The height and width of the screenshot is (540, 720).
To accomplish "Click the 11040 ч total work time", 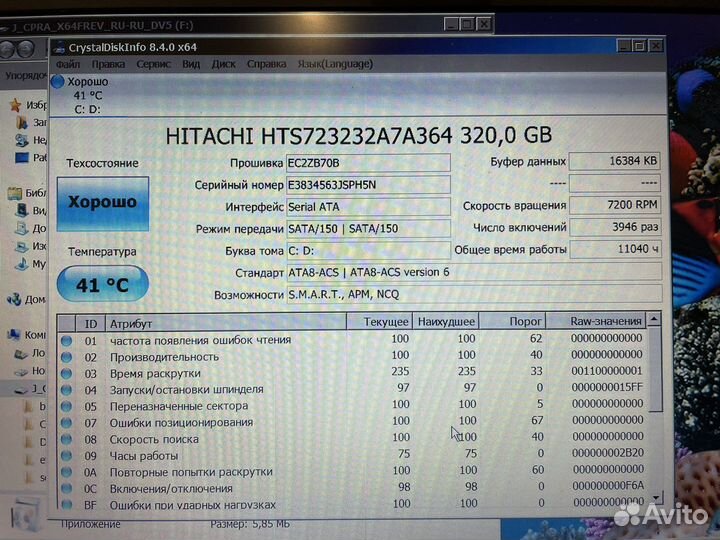I will click(615, 249).
